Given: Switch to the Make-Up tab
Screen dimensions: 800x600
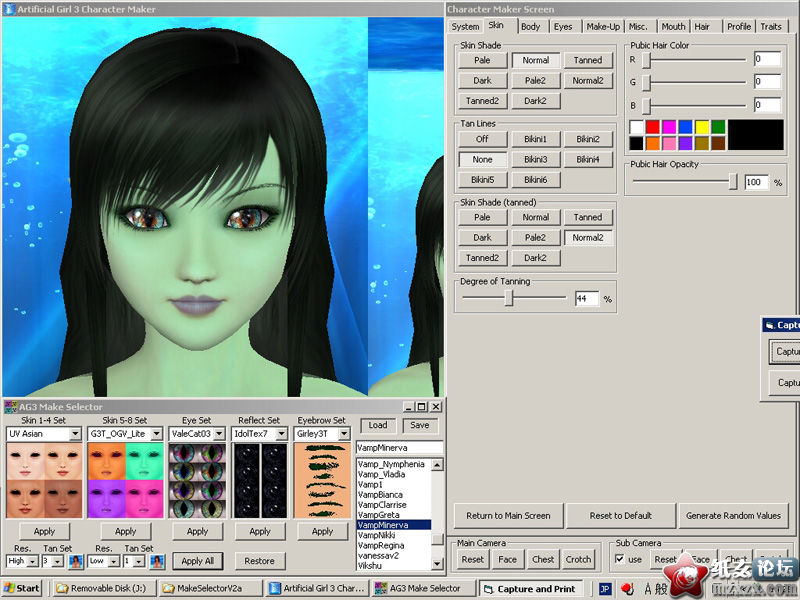Looking at the screenshot, I should [602, 26].
